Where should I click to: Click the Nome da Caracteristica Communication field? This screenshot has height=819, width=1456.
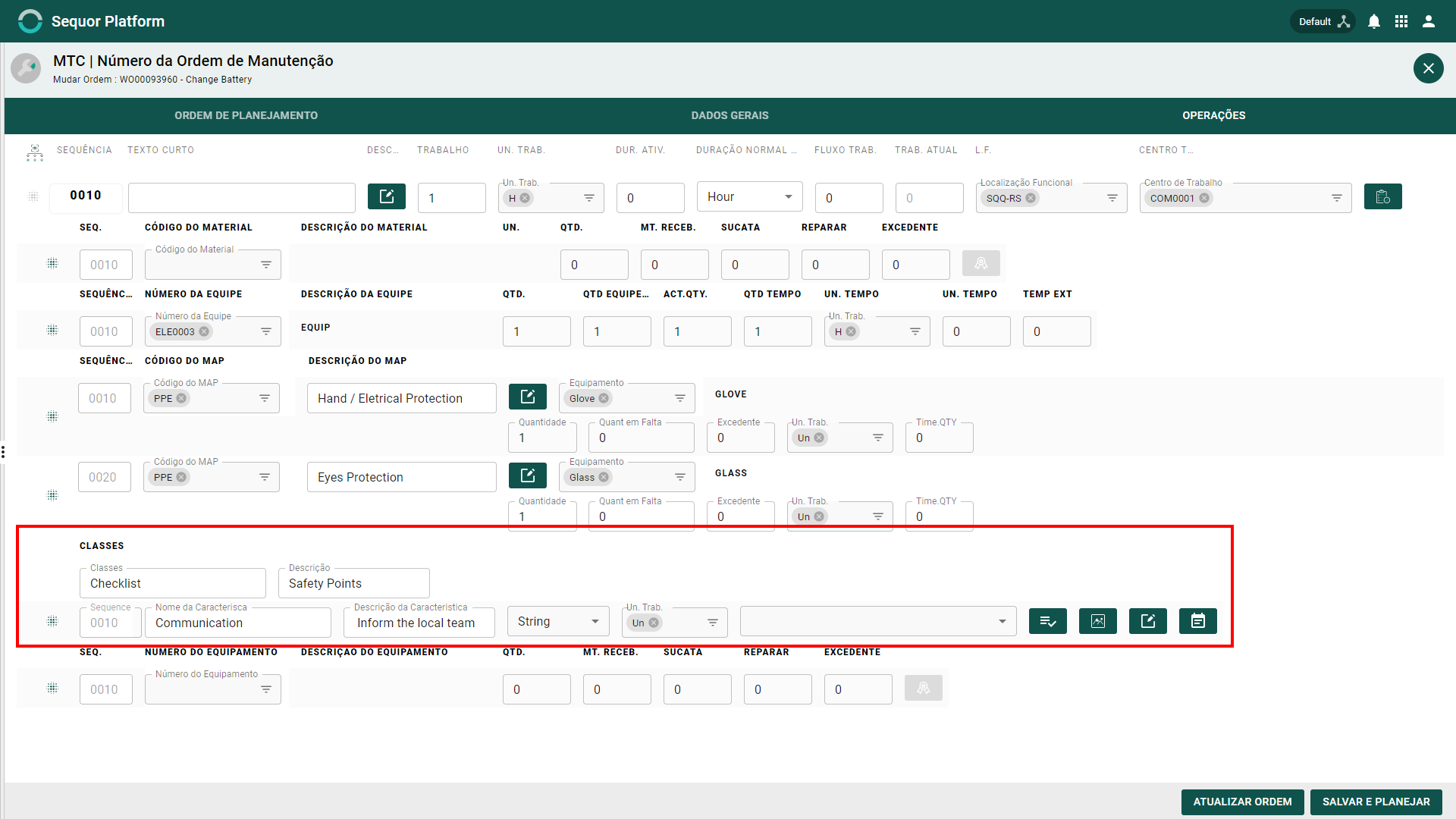tap(238, 623)
